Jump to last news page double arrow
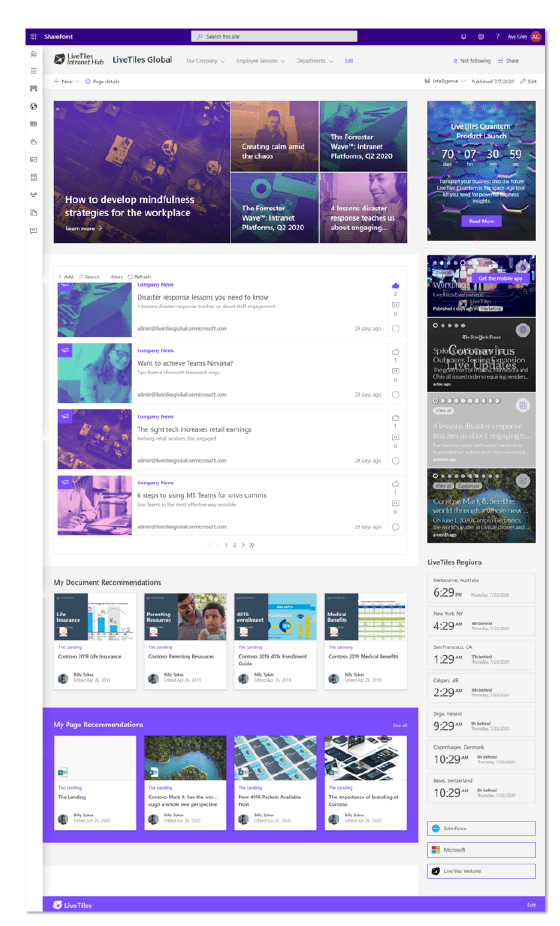Image resolution: width=560 pixels, height=926 pixels. (x=252, y=545)
